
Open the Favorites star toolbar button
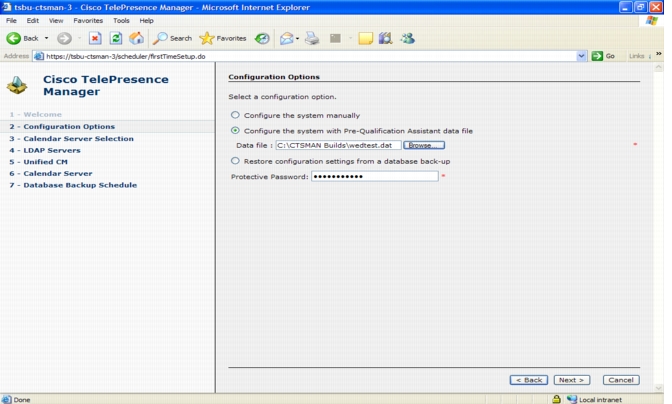(x=223, y=38)
